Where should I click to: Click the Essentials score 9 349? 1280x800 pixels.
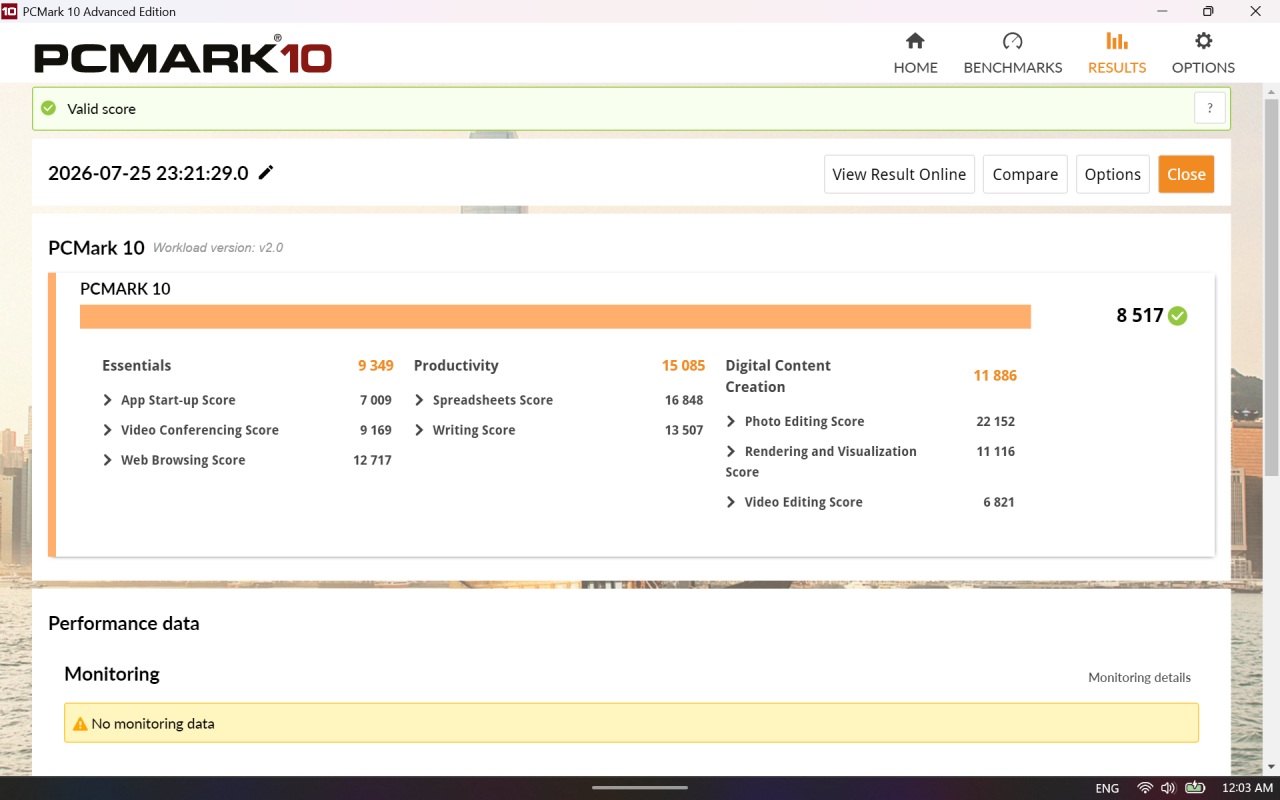coord(376,366)
